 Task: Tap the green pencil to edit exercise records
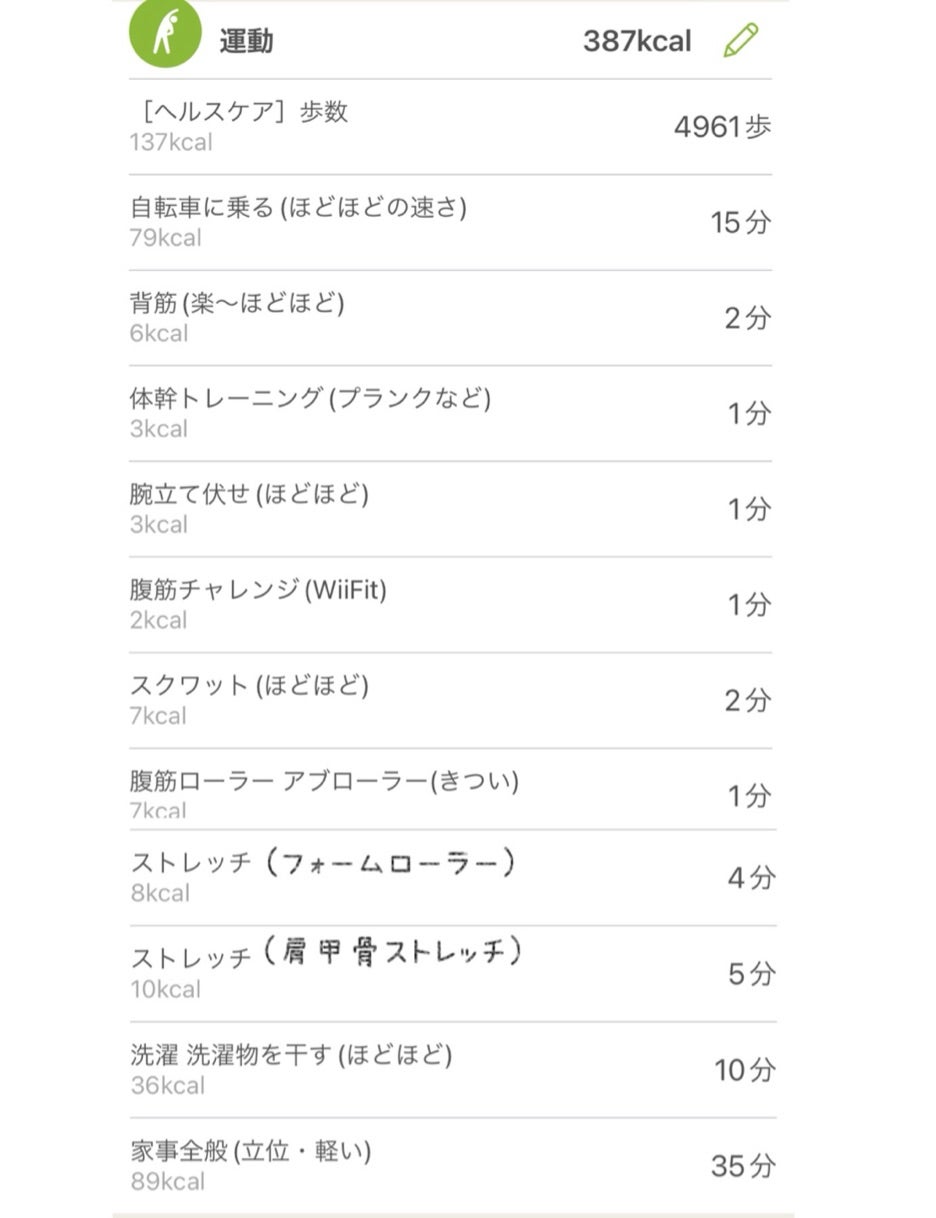coord(741,42)
